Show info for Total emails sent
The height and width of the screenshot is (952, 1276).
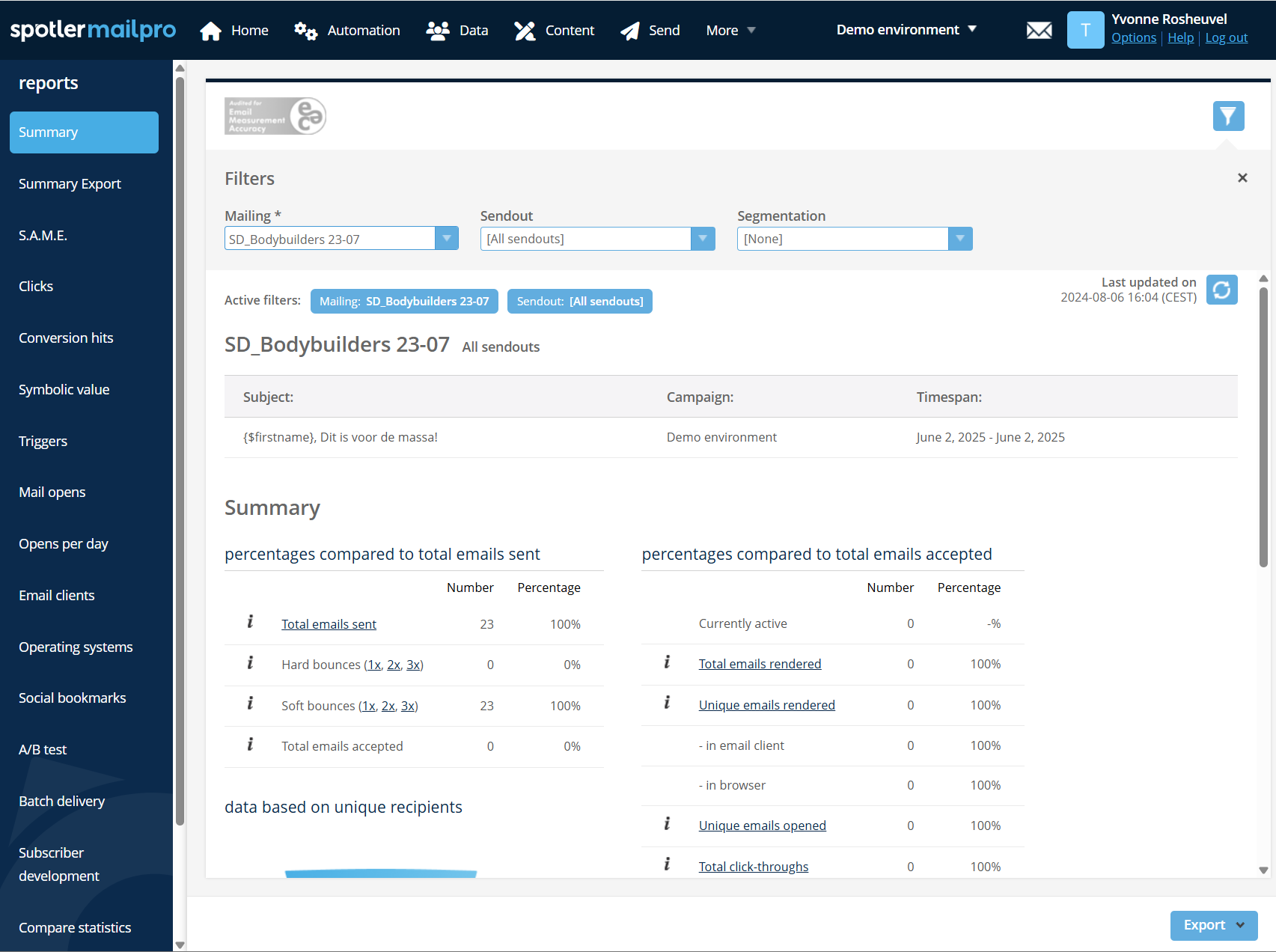(x=251, y=622)
